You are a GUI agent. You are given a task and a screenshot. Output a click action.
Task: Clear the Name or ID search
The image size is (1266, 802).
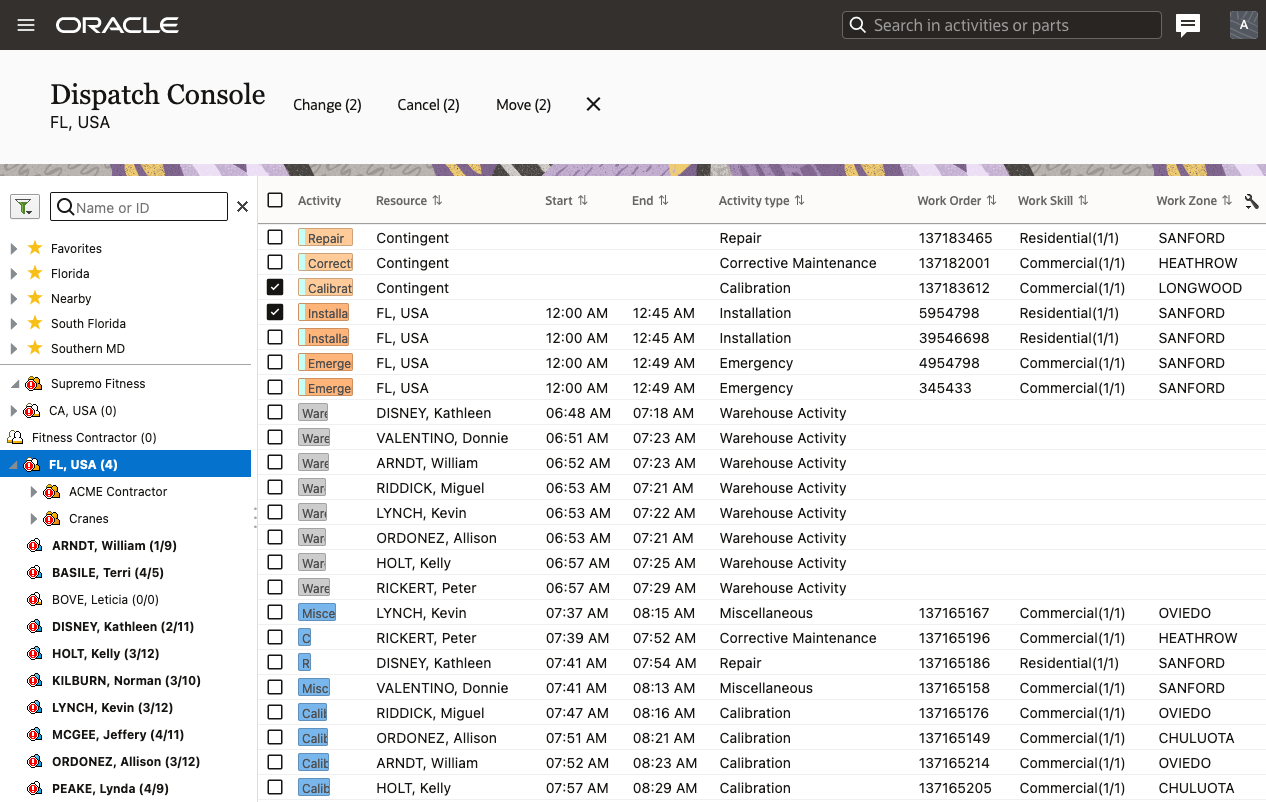pos(242,207)
